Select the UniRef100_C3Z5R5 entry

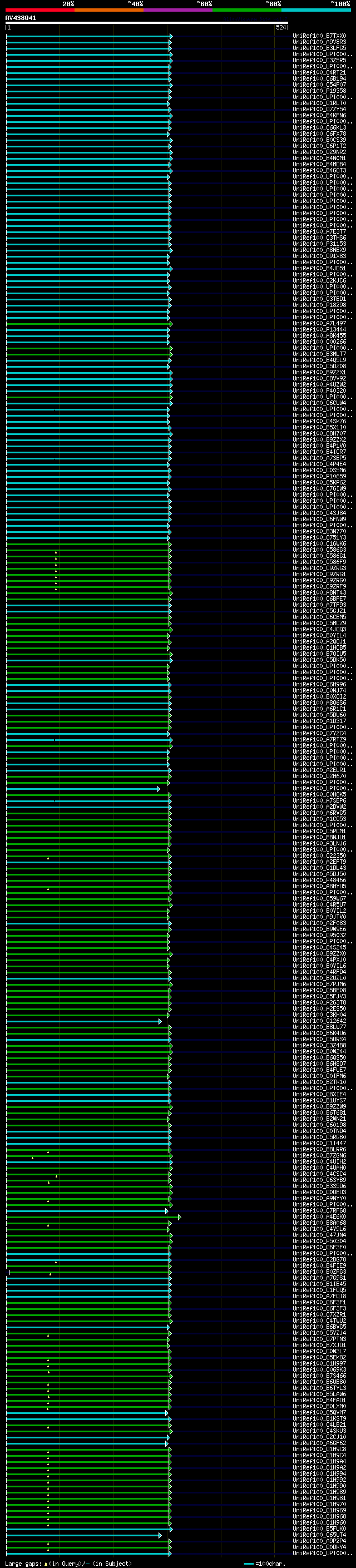pyautogui.click(x=319, y=60)
